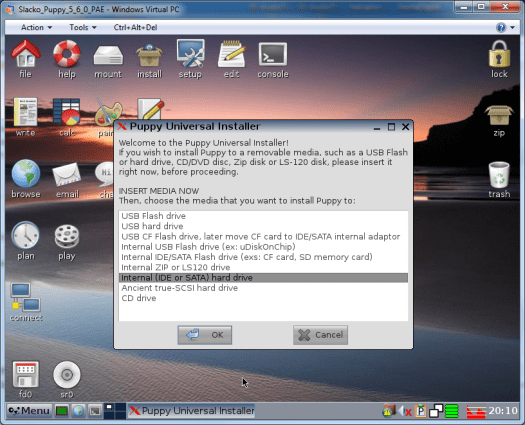
Task: Select USB hard drive option
Action: tap(263, 226)
